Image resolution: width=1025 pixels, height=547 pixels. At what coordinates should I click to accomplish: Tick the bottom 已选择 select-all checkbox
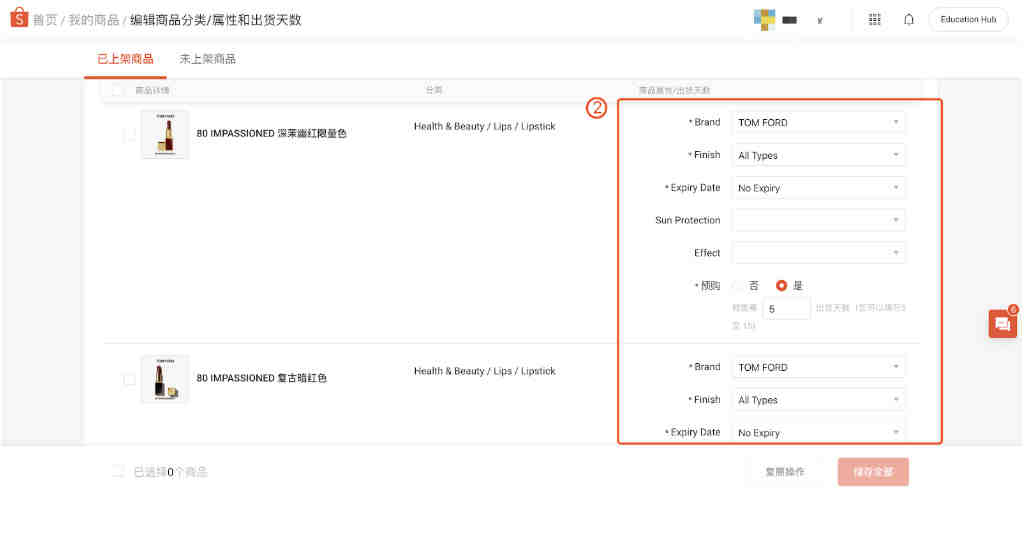(118, 471)
